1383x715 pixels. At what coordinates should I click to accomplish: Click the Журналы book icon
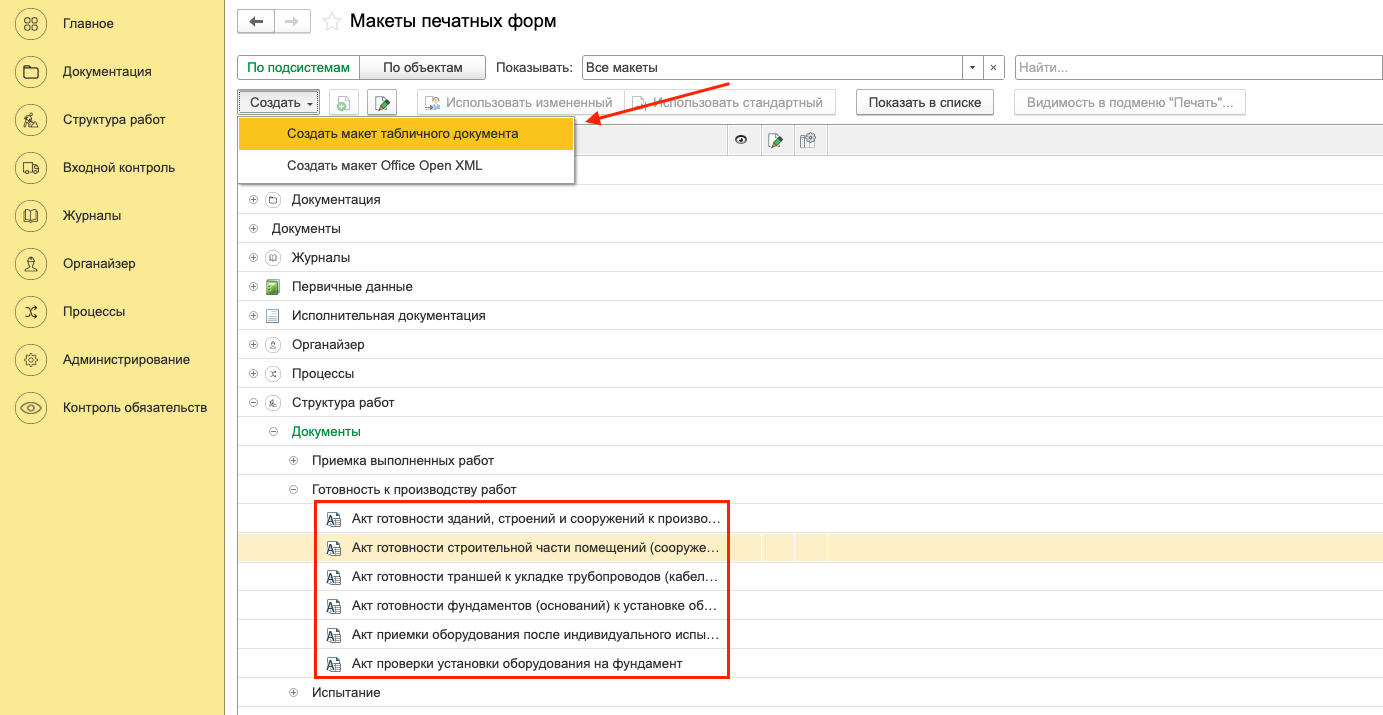tap(31, 215)
